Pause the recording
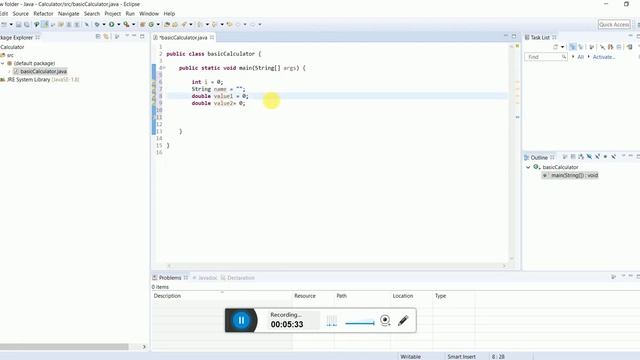640x360 pixels. point(241,320)
